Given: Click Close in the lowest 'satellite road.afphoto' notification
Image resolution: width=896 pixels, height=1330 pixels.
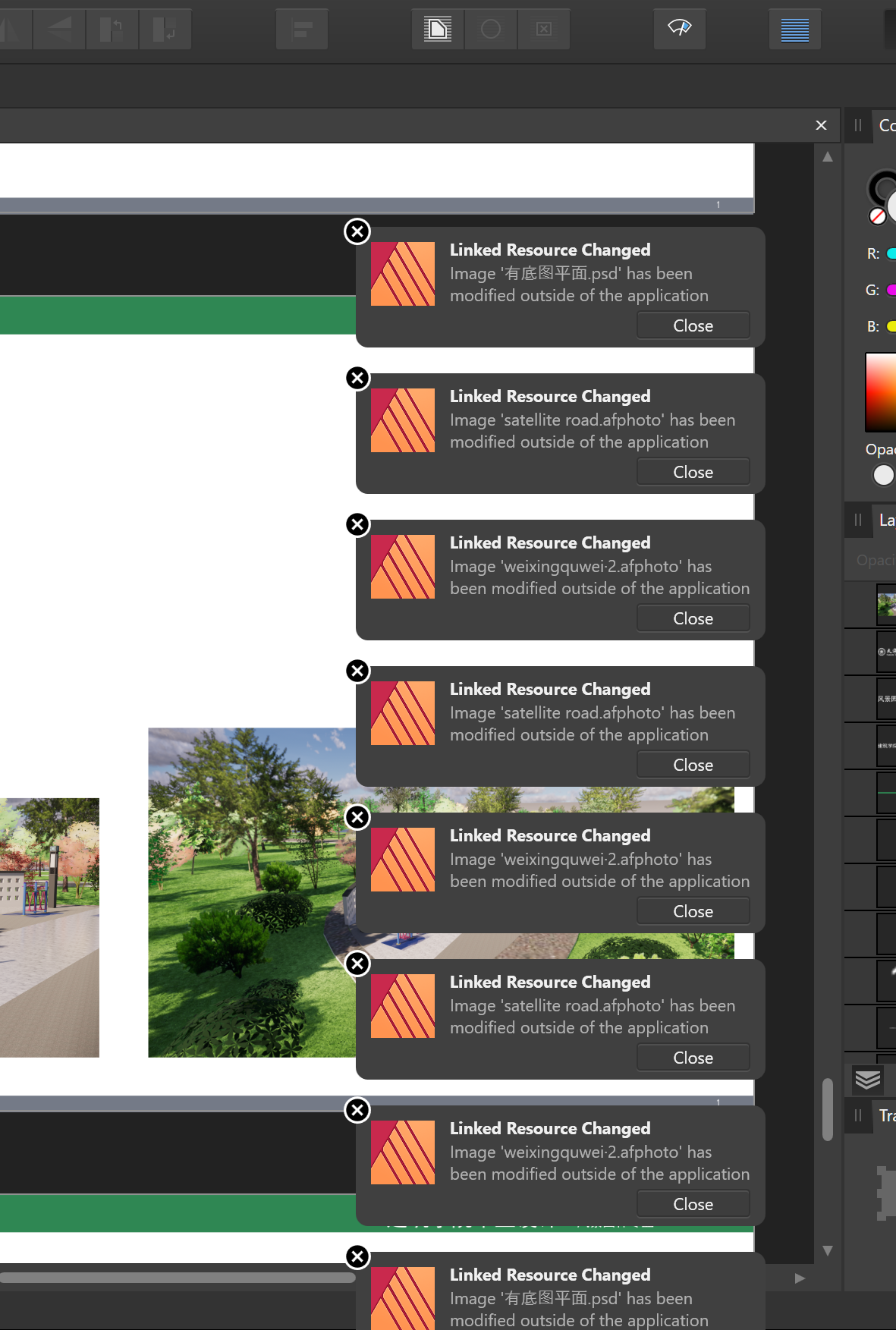Looking at the screenshot, I should (693, 1058).
